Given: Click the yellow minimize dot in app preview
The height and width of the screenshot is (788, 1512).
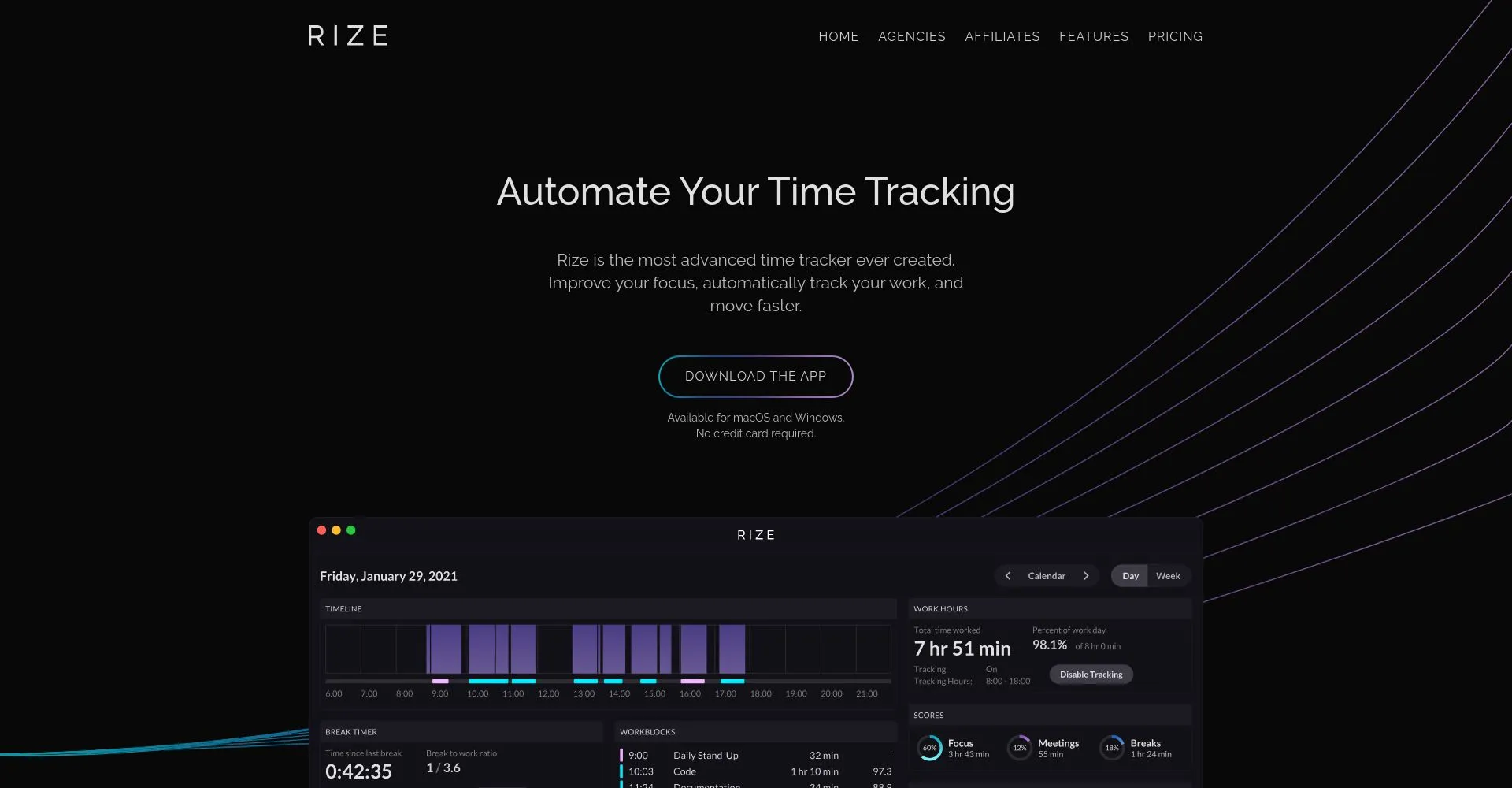Looking at the screenshot, I should [x=336, y=530].
